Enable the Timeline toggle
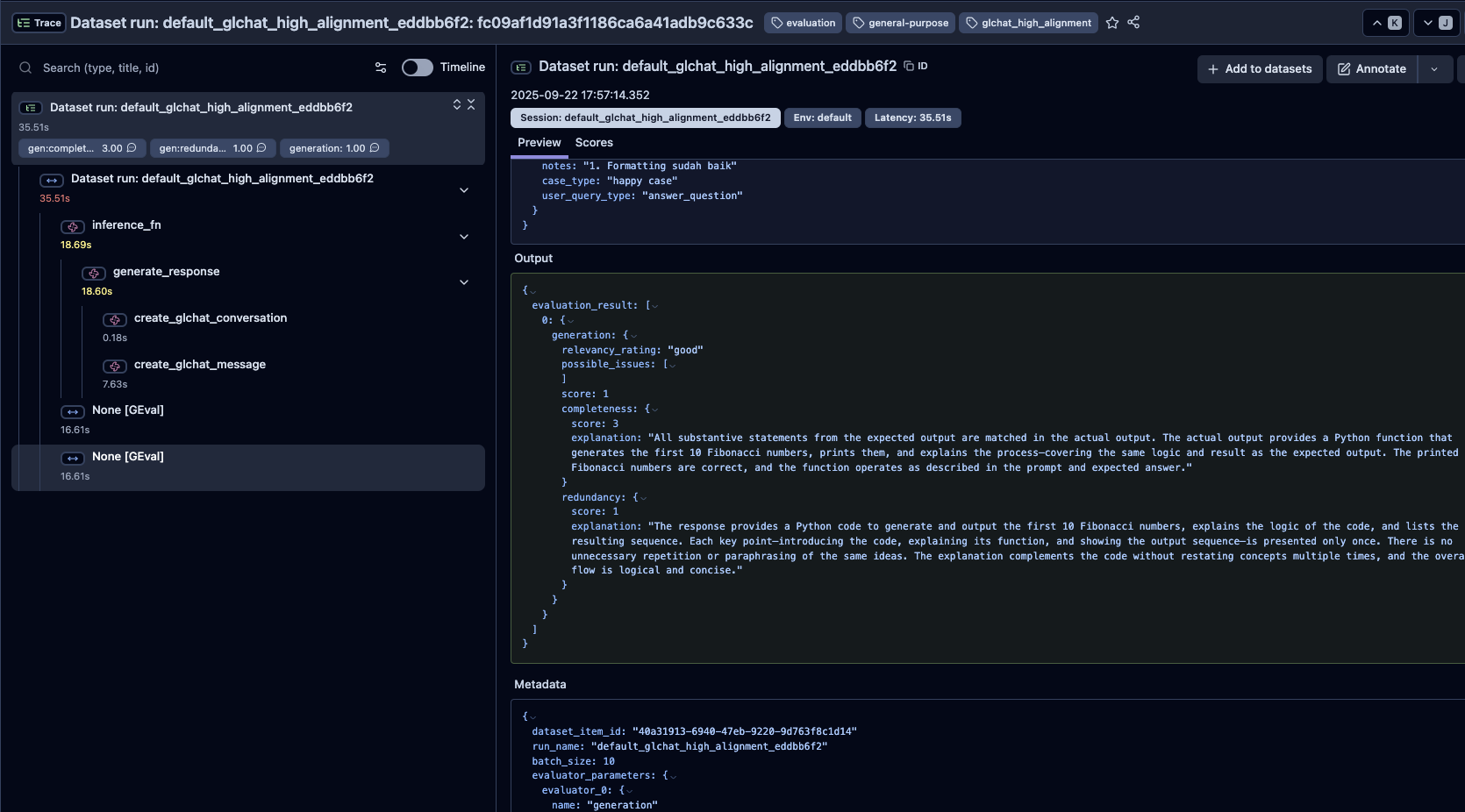The width and height of the screenshot is (1465, 812). click(x=417, y=68)
